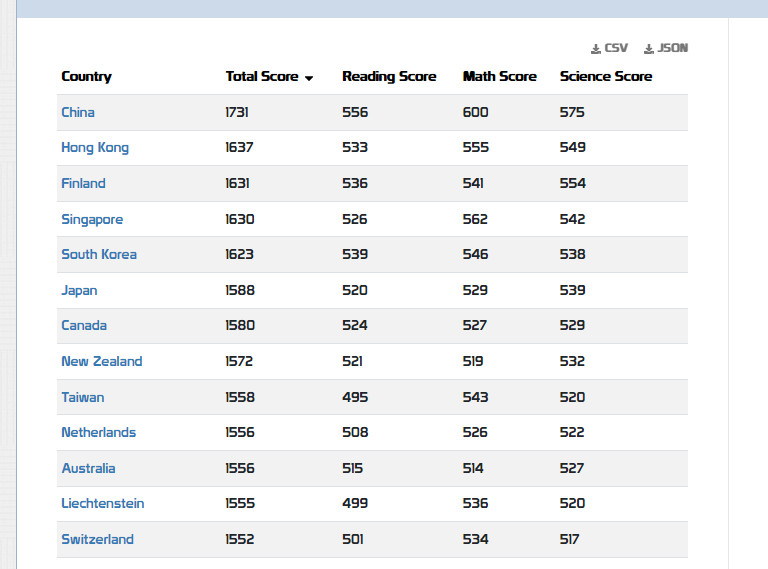Select Japan's science score 539
This screenshot has height=569, width=768.
[573, 290]
